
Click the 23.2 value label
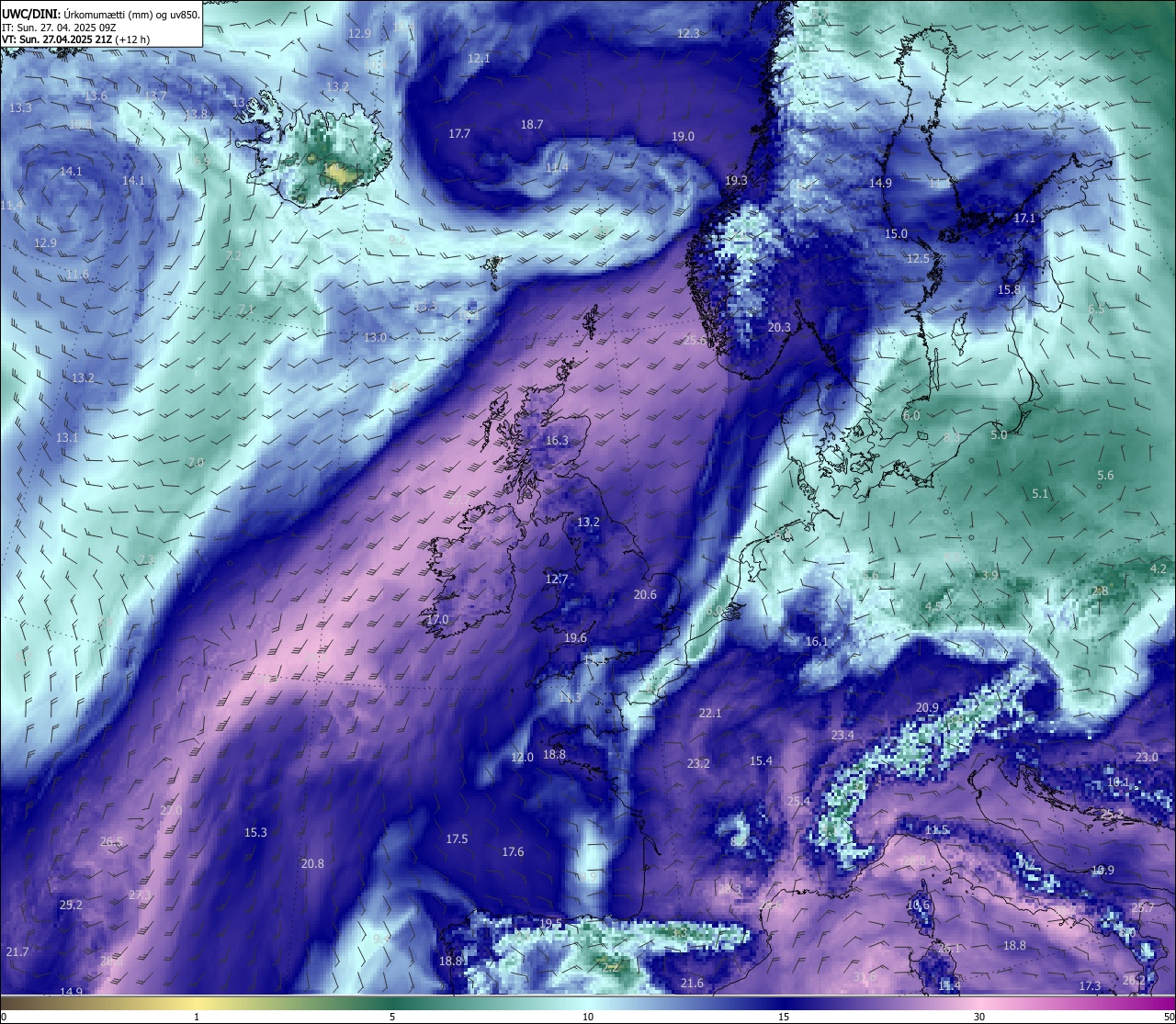tap(698, 763)
